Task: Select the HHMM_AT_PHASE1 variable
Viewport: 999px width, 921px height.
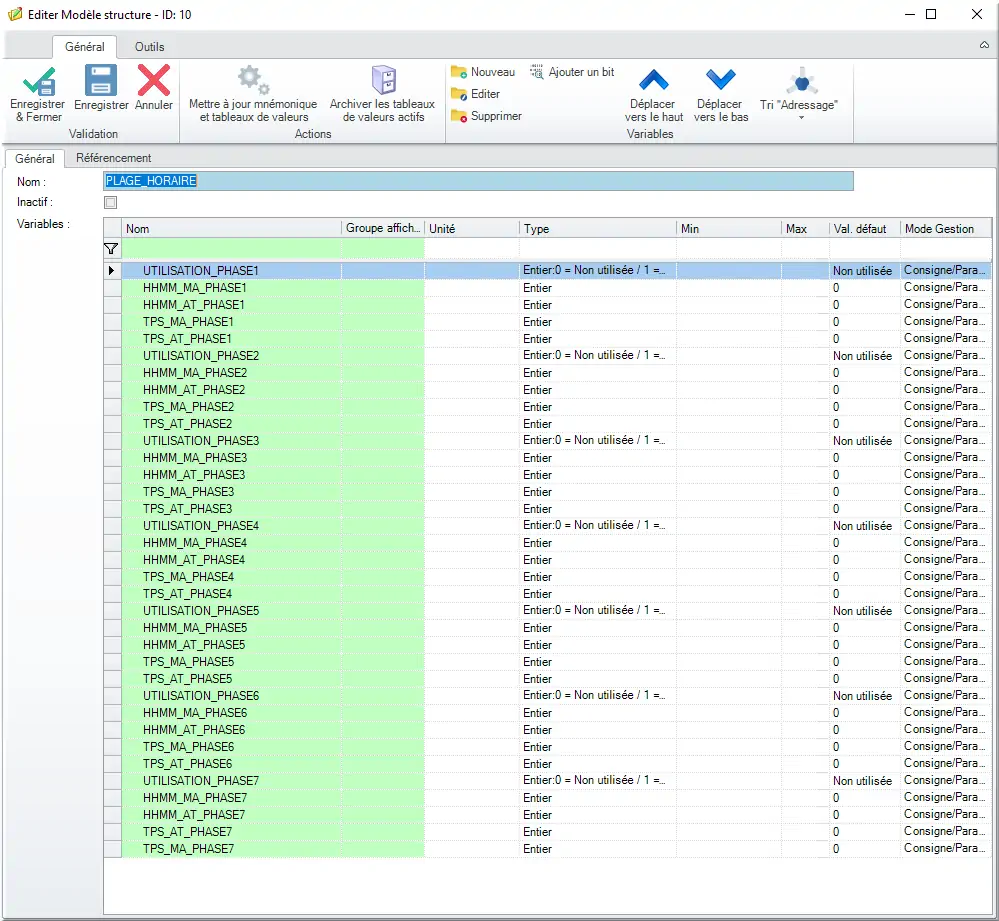Action: (x=194, y=305)
